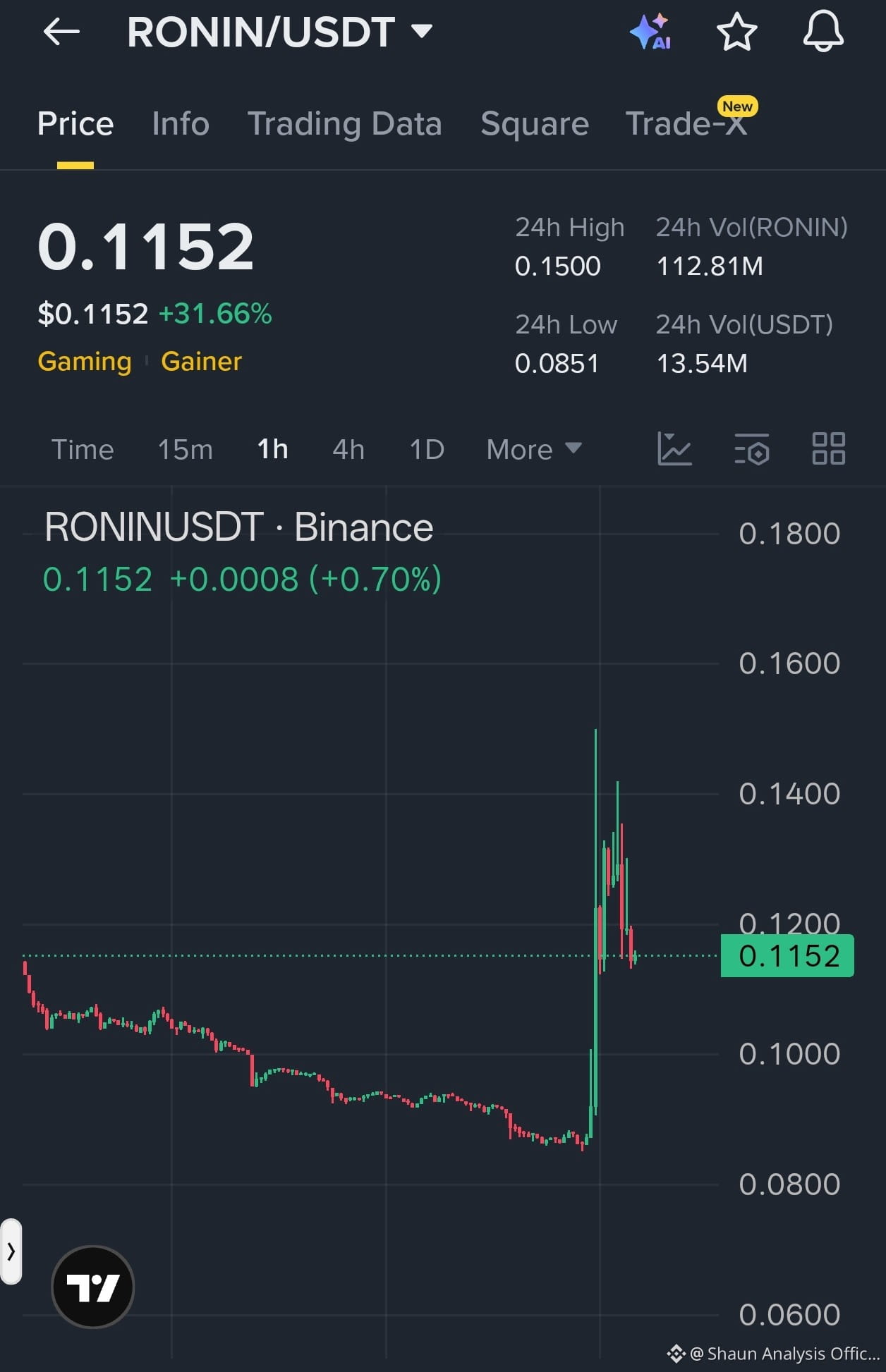The height and width of the screenshot is (1372, 886).
Task: Select the 4h chart interval
Action: click(348, 449)
